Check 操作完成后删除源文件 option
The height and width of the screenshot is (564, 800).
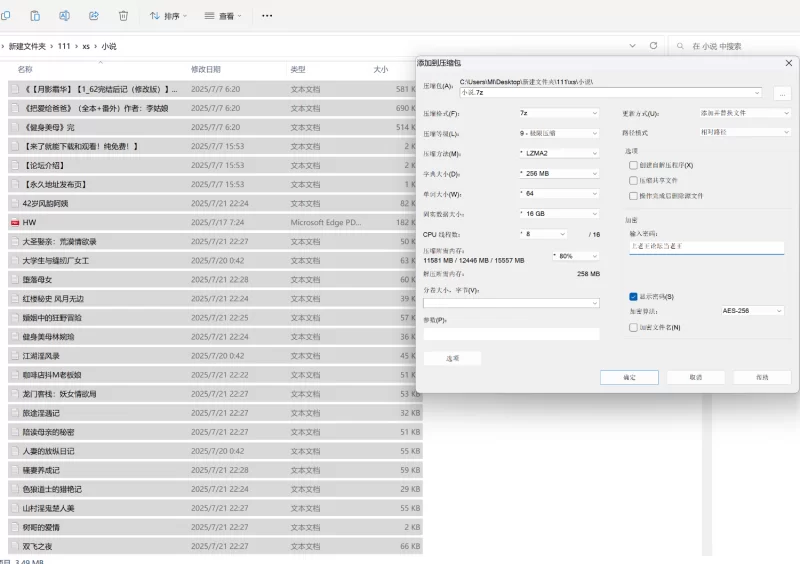click(x=633, y=195)
